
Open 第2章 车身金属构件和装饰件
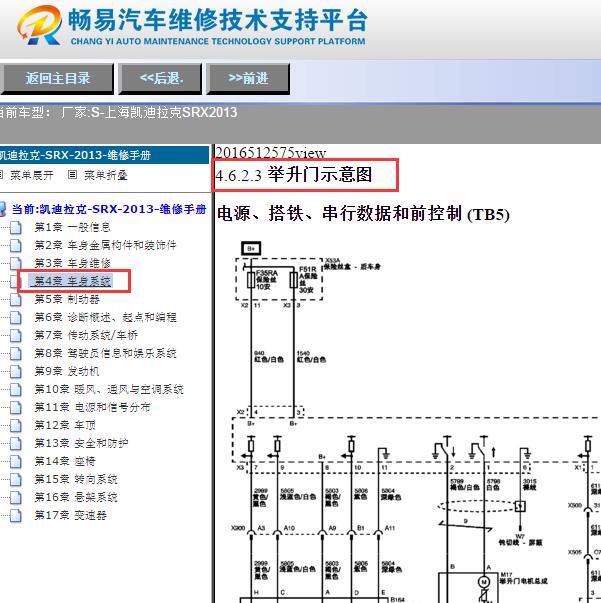pyautogui.click(x=105, y=245)
